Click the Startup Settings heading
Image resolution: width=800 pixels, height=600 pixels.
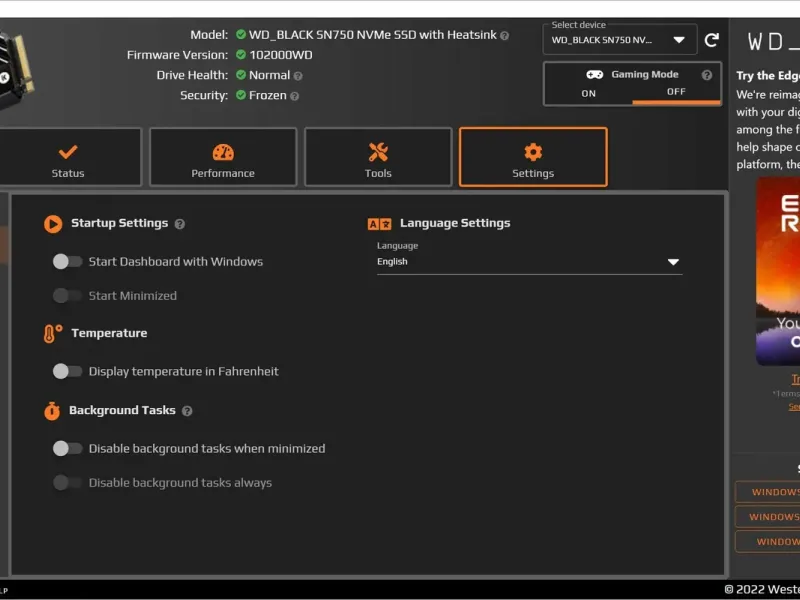(x=119, y=223)
